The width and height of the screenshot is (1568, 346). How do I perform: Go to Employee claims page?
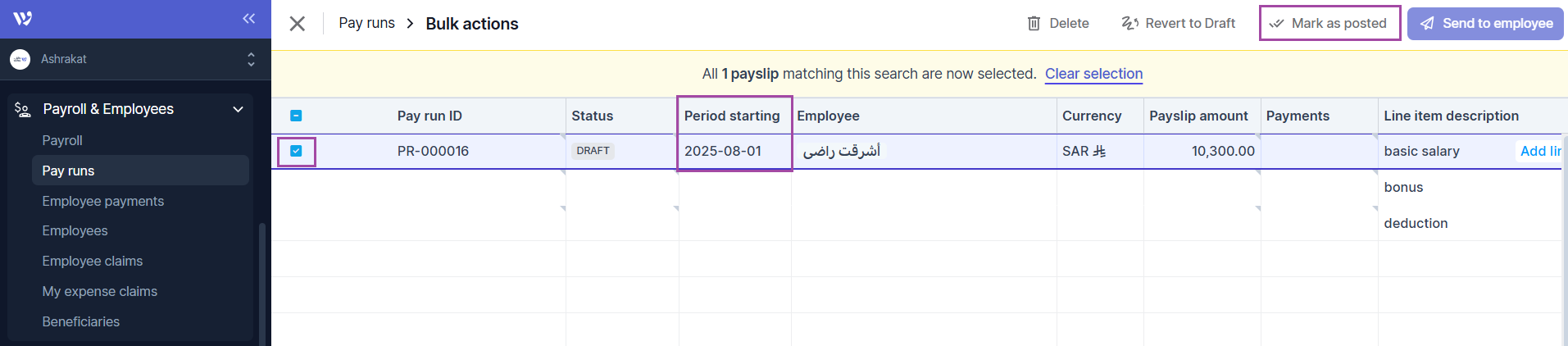[x=93, y=261]
